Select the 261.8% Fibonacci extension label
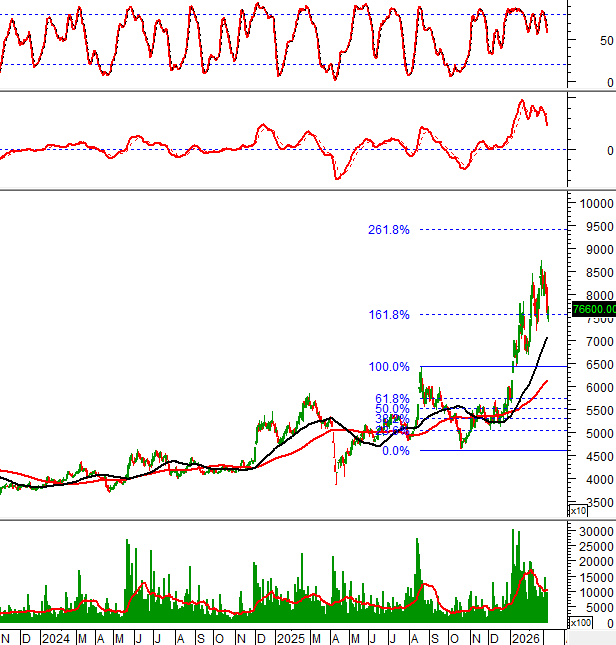Screen dimensions: 616x645 point(389,230)
